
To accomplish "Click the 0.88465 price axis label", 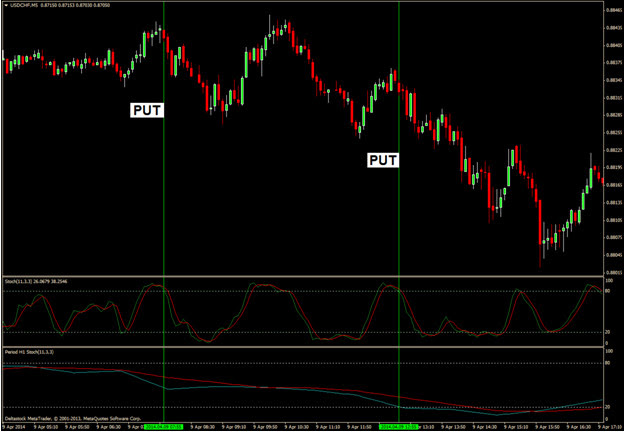I will coord(614,10).
